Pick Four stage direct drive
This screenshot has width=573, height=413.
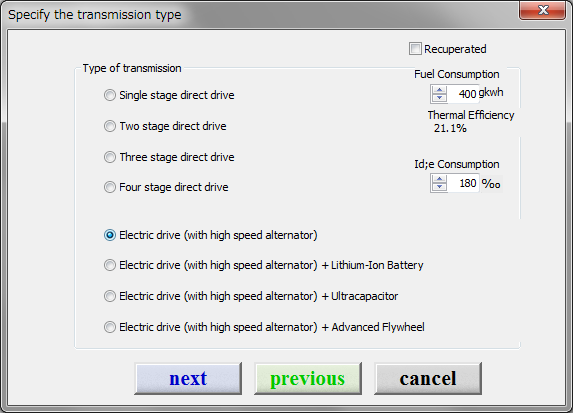pos(110,187)
